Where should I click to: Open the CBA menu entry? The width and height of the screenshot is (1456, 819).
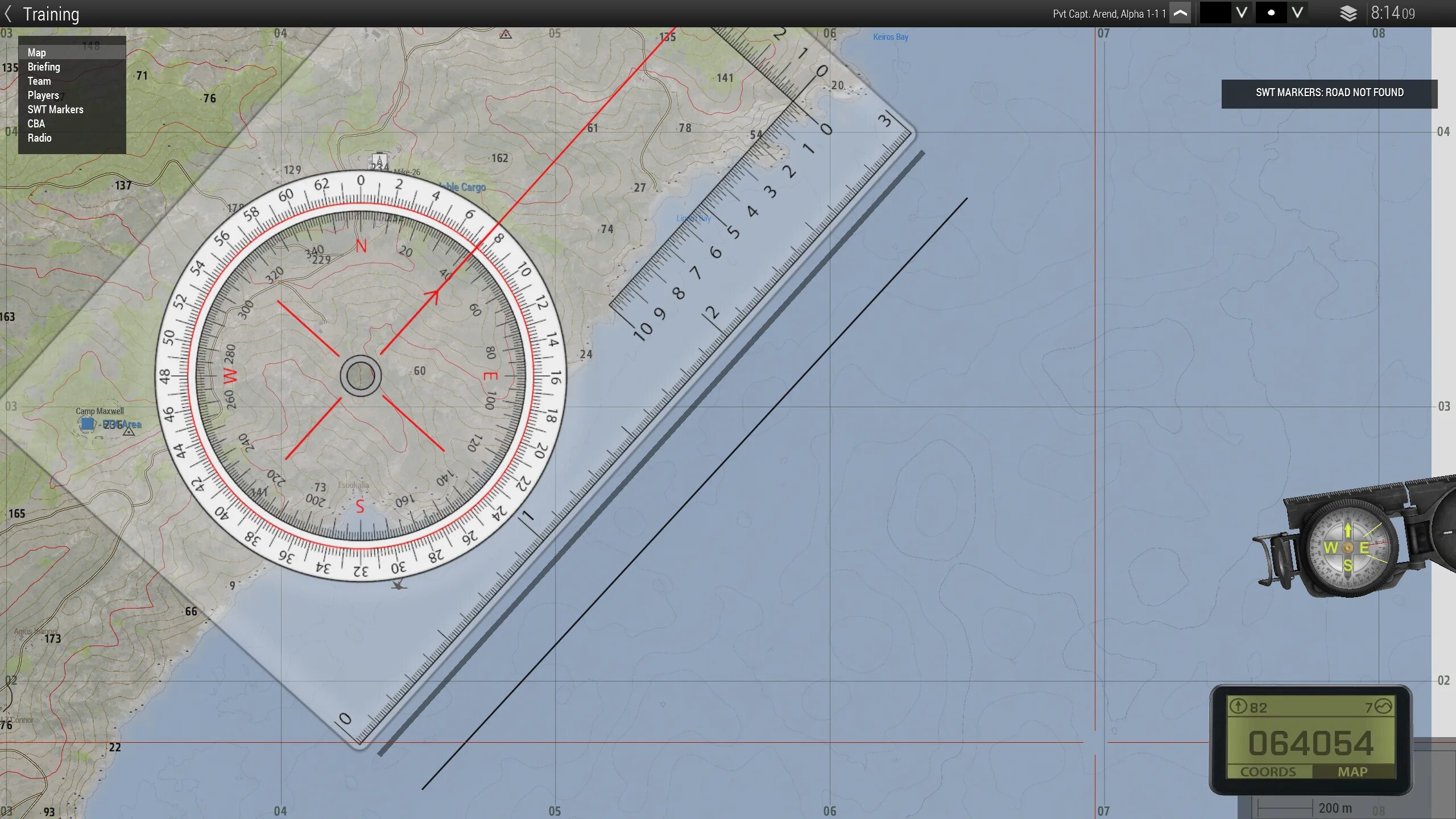[x=72, y=123]
